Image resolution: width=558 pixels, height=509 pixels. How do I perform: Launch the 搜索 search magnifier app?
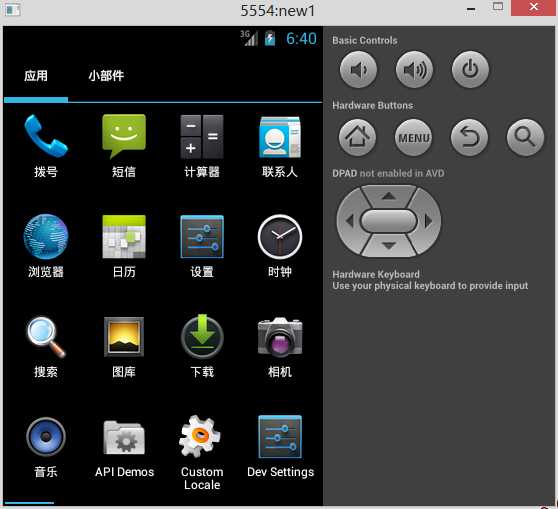(46, 337)
